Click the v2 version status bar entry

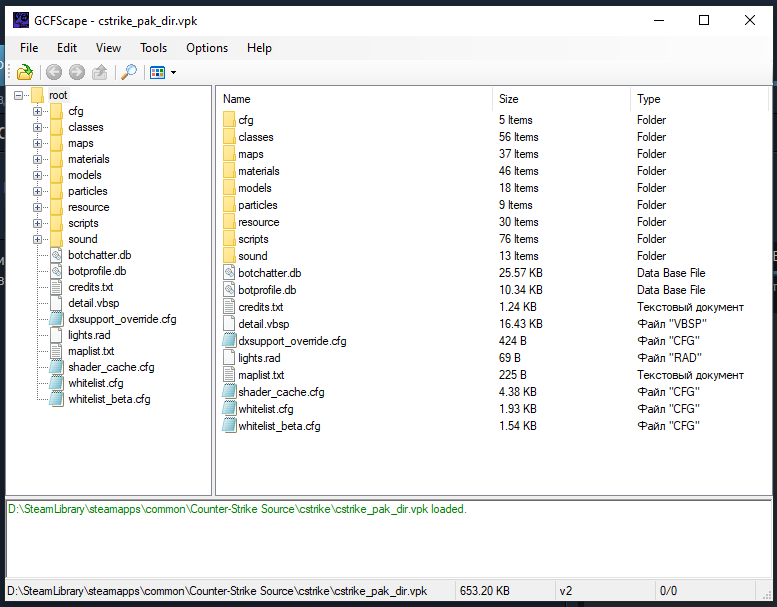[565, 591]
